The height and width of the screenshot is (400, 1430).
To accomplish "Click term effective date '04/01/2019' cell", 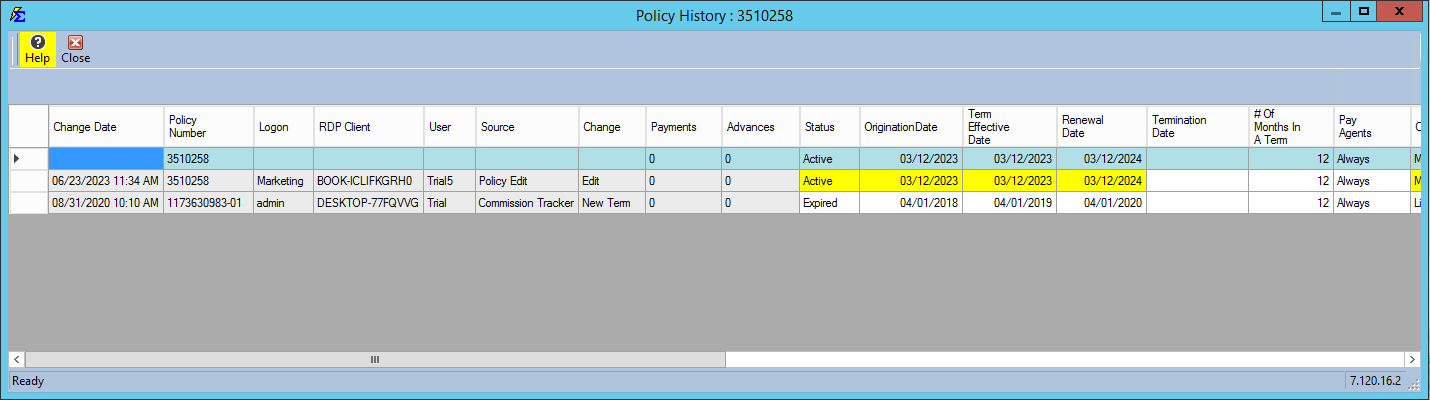I will 1010,202.
